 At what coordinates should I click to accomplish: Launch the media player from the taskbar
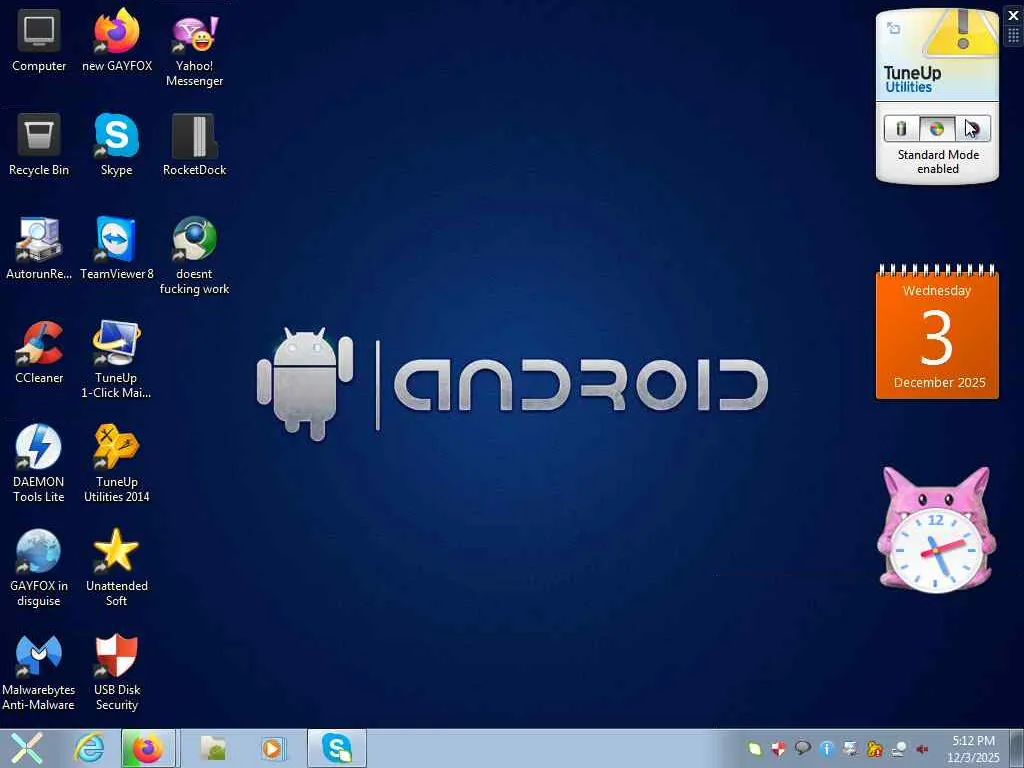[x=272, y=748]
